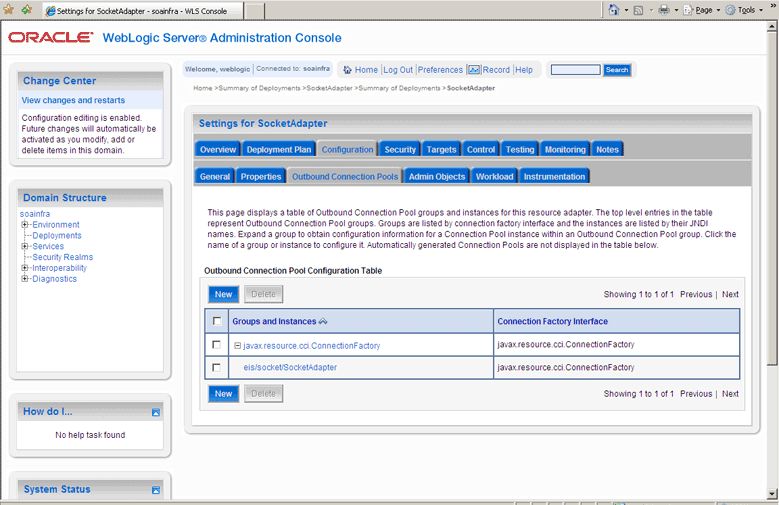The height and width of the screenshot is (505, 779).
Task: Open the Page menu in browser toolbar
Action: pos(702,10)
